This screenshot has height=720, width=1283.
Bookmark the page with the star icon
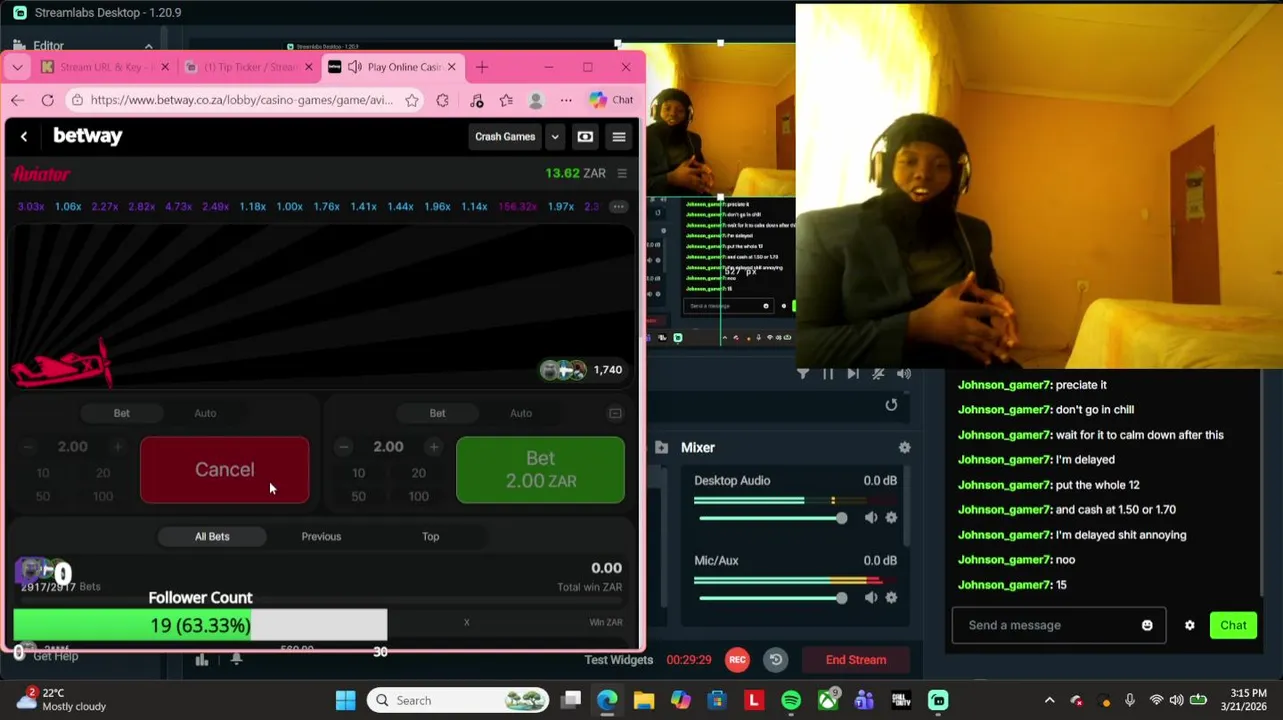[412, 100]
